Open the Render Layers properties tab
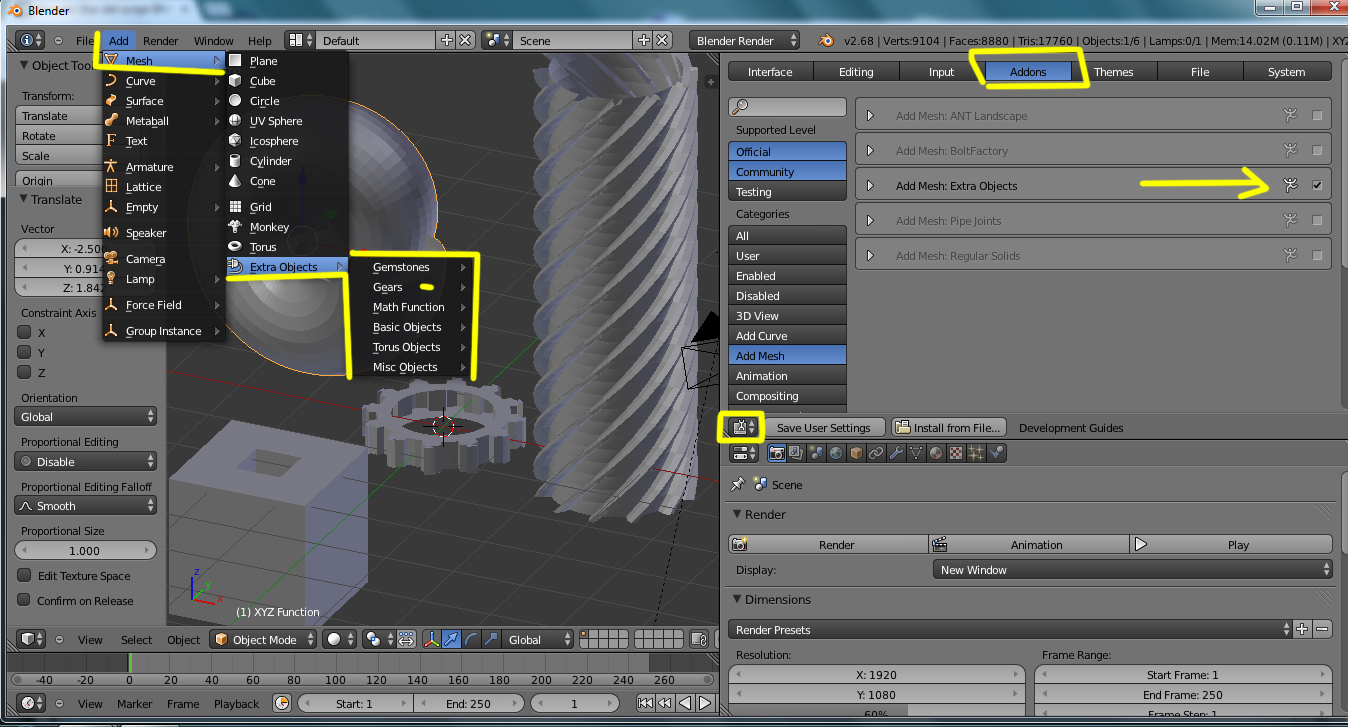 click(x=796, y=453)
